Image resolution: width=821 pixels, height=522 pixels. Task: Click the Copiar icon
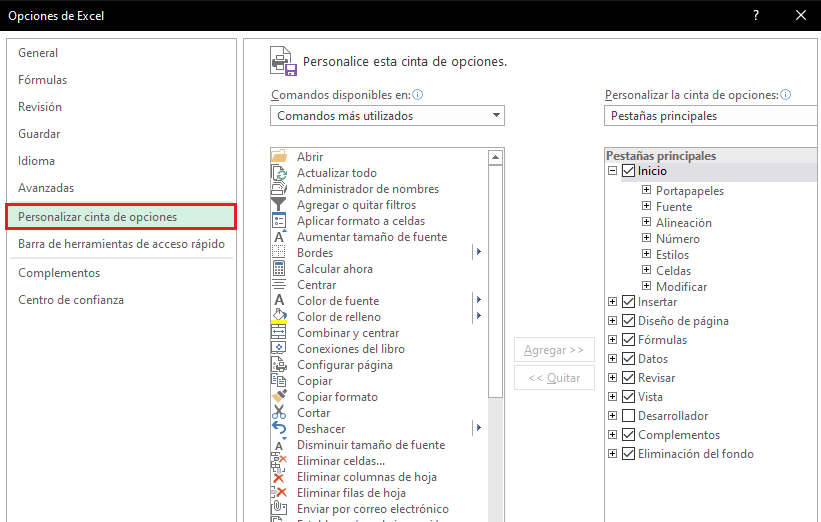(279, 381)
